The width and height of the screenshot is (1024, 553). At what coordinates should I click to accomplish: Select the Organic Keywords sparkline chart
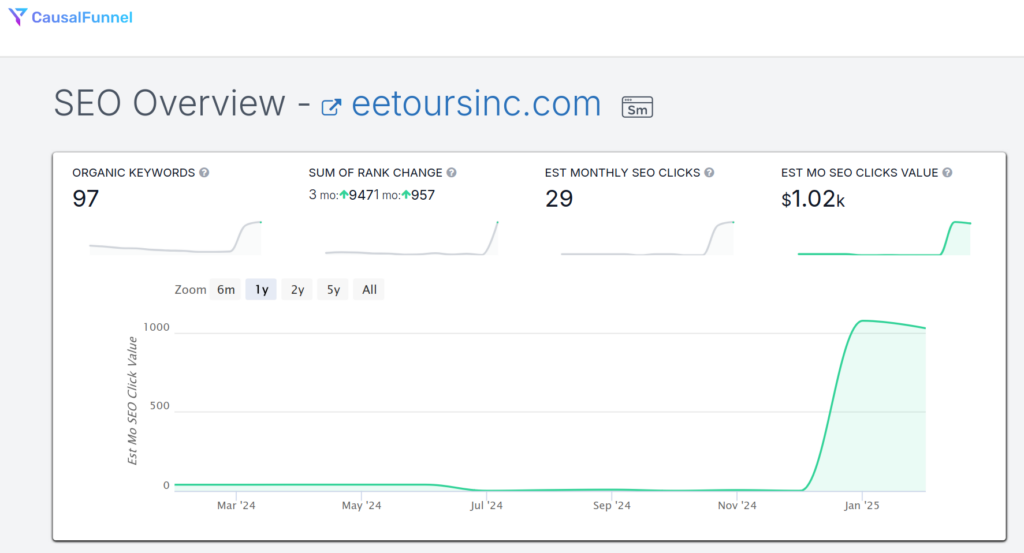click(x=175, y=238)
